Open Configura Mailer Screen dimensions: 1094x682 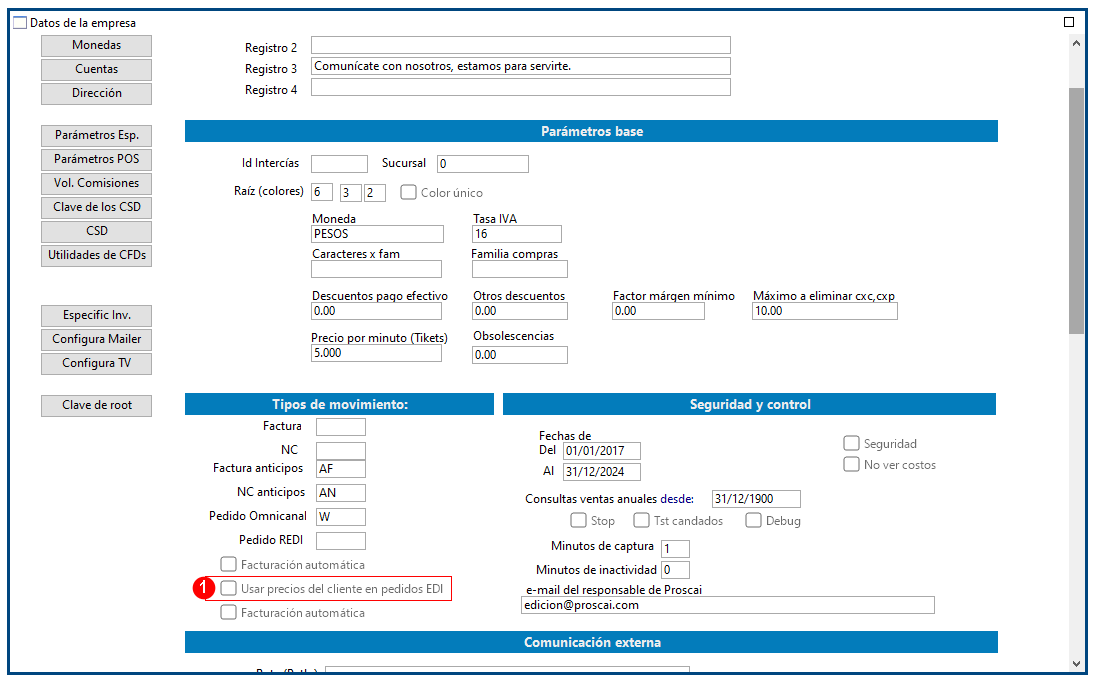[x=96, y=339]
